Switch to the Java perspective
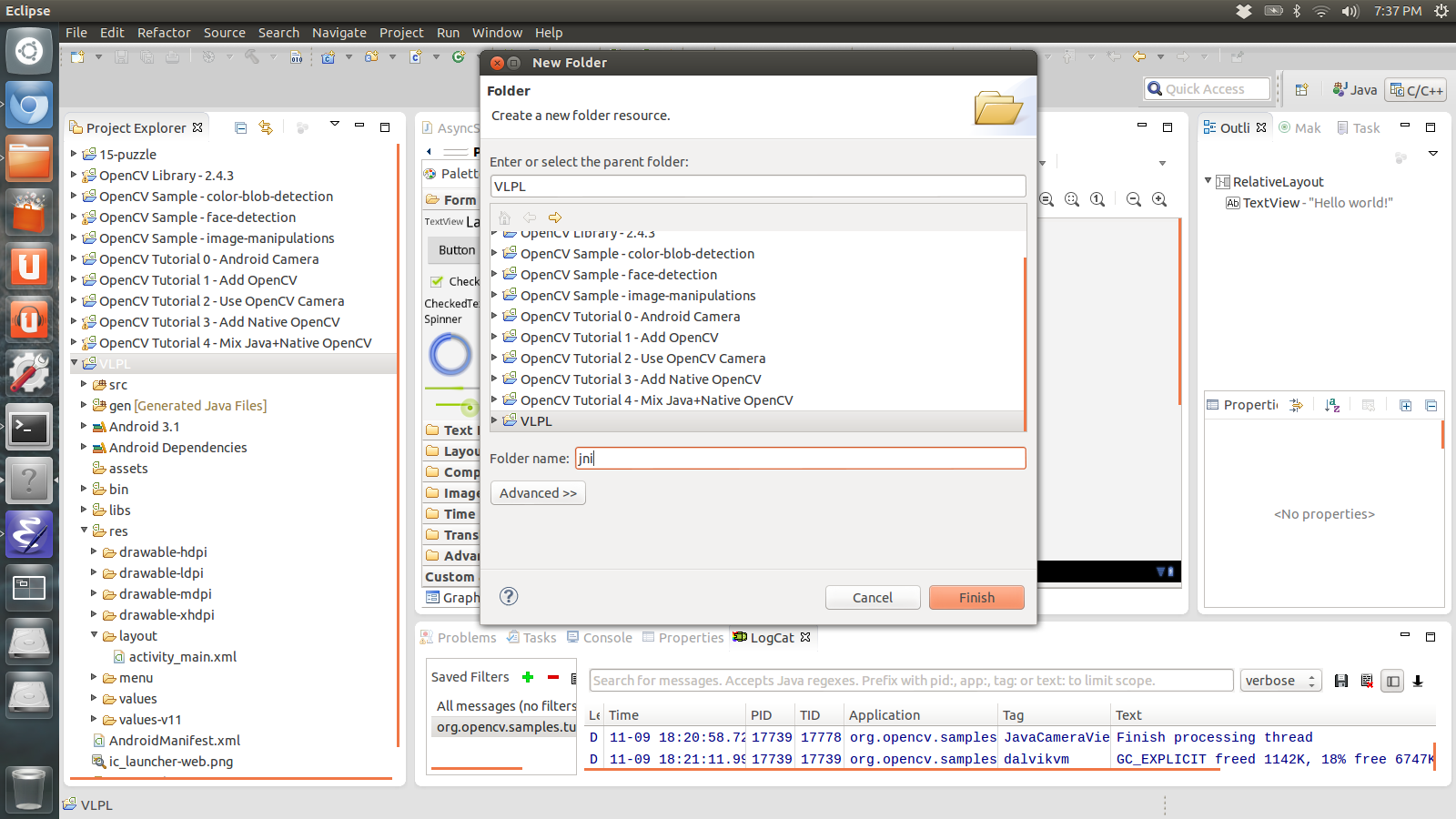 pos(1354,89)
